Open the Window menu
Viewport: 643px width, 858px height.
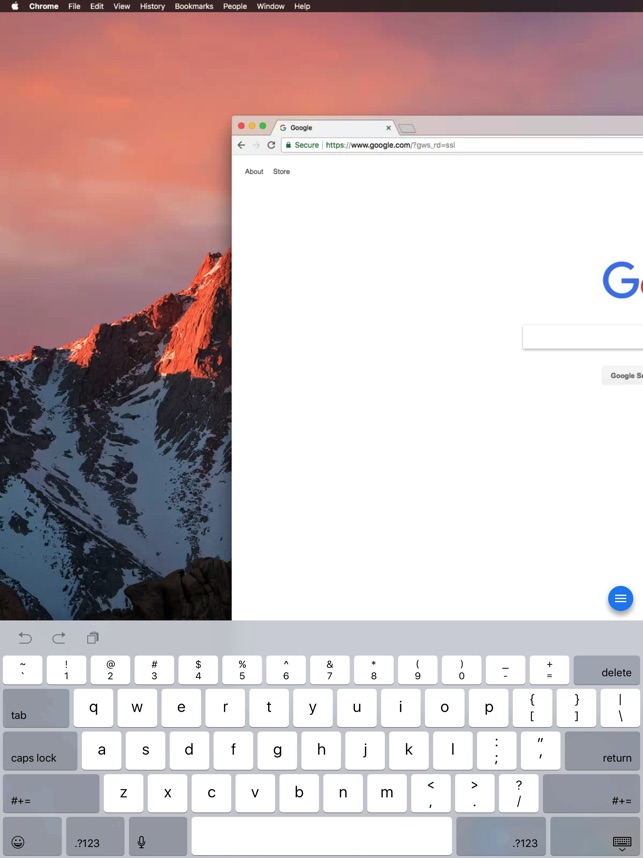point(270,6)
